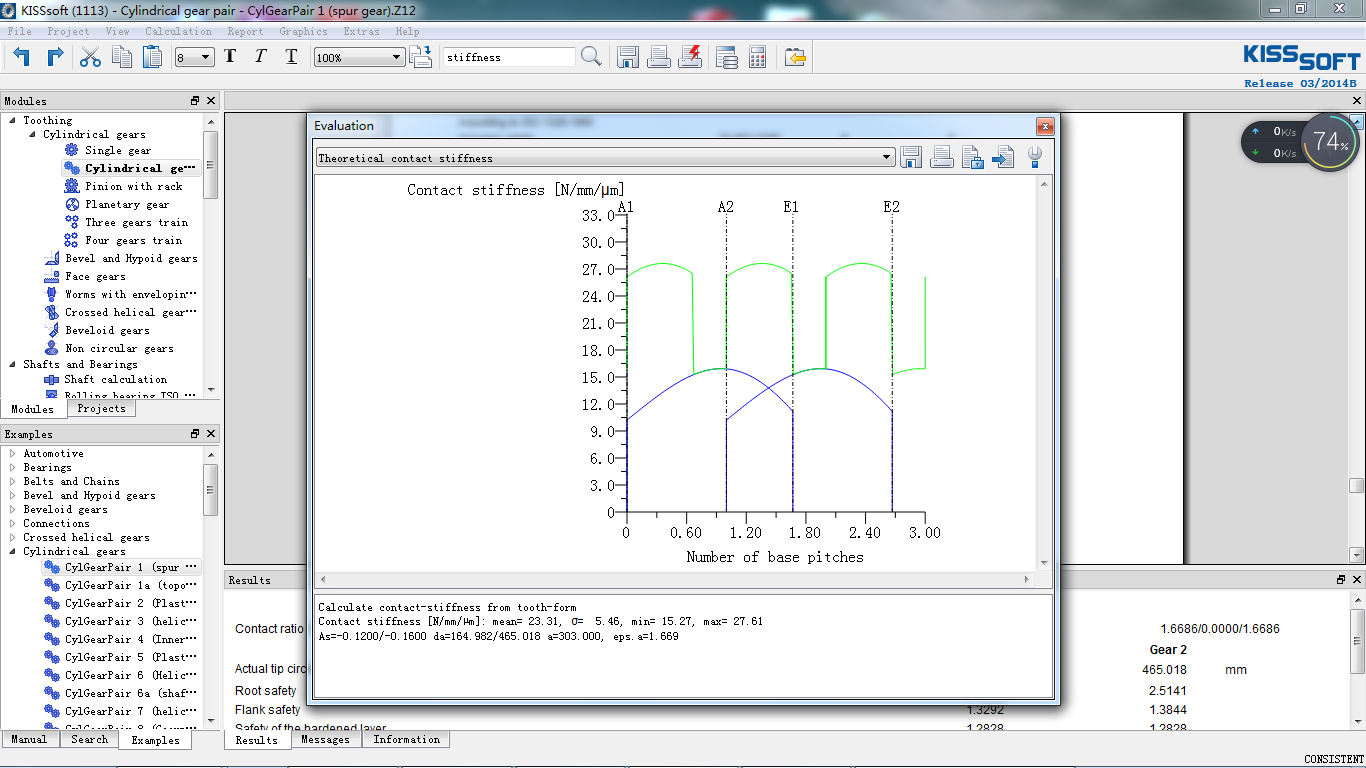Expand the Belts and Chains examples
Viewport: 1366px width, 768px height.
tap(13, 481)
